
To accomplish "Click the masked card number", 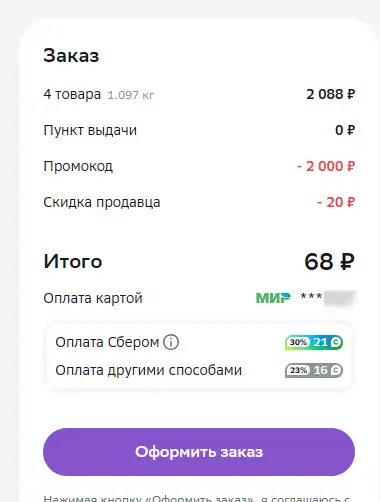I will tap(328, 297).
